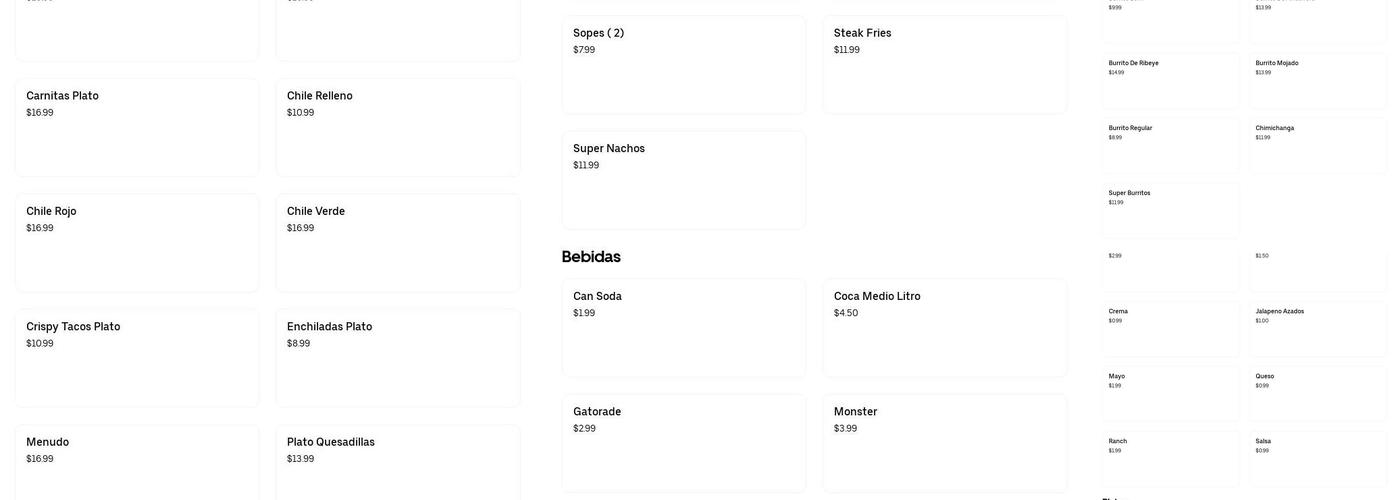
Task: Open the Chile Relleno item card
Action: coord(398,128)
